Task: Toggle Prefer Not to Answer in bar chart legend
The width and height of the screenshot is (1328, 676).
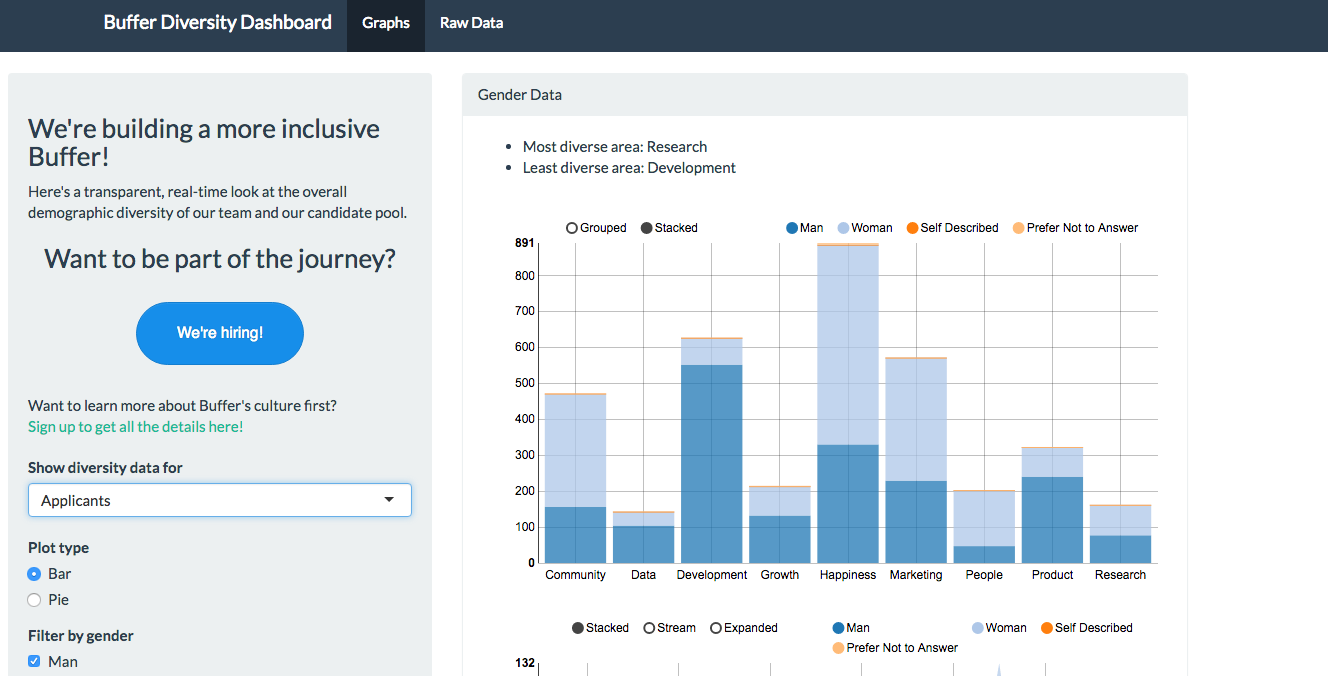Action: pyautogui.click(x=1076, y=228)
